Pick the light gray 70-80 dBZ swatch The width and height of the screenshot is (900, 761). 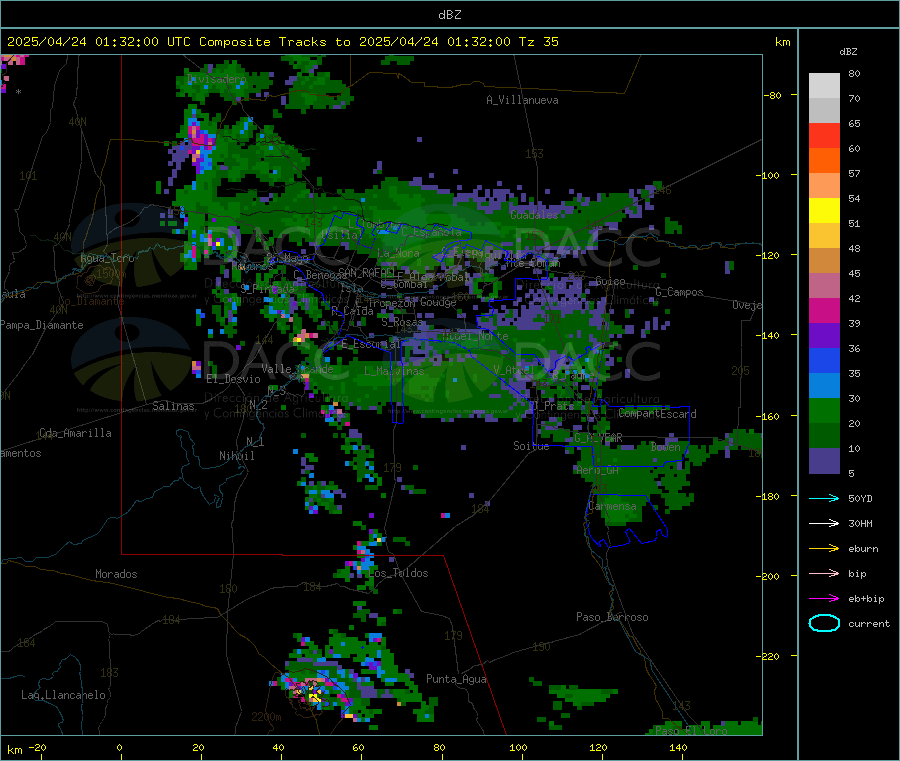(824, 86)
